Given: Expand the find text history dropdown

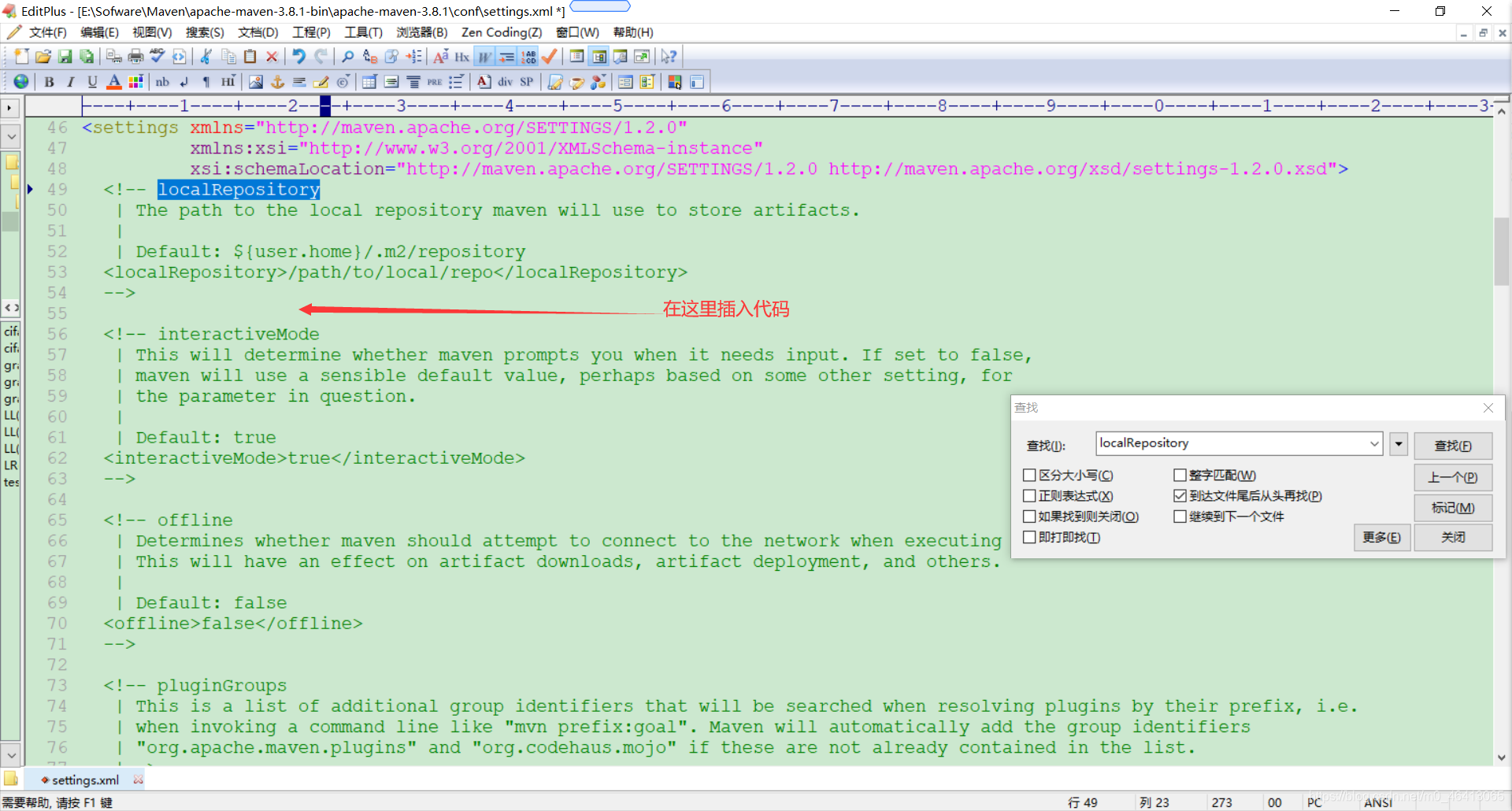Looking at the screenshot, I should coord(1374,444).
